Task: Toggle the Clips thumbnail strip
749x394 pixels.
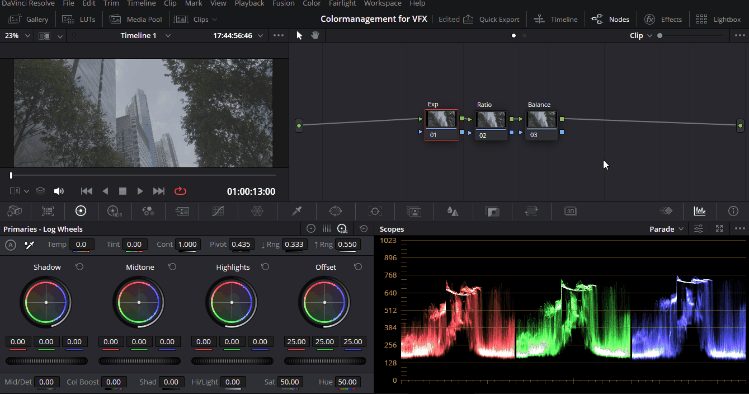Action: 191,20
